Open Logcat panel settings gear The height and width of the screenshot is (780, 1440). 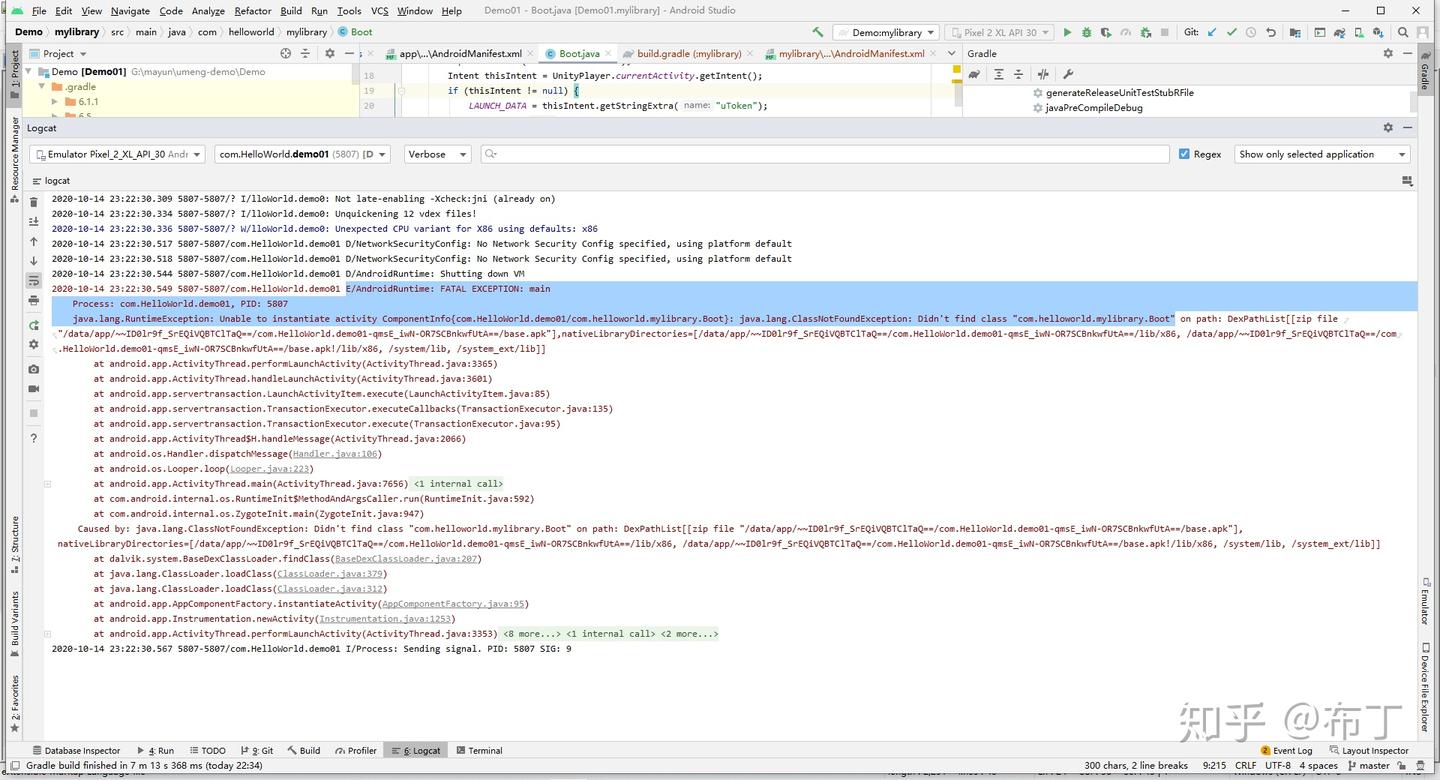tap(1388, 128)
